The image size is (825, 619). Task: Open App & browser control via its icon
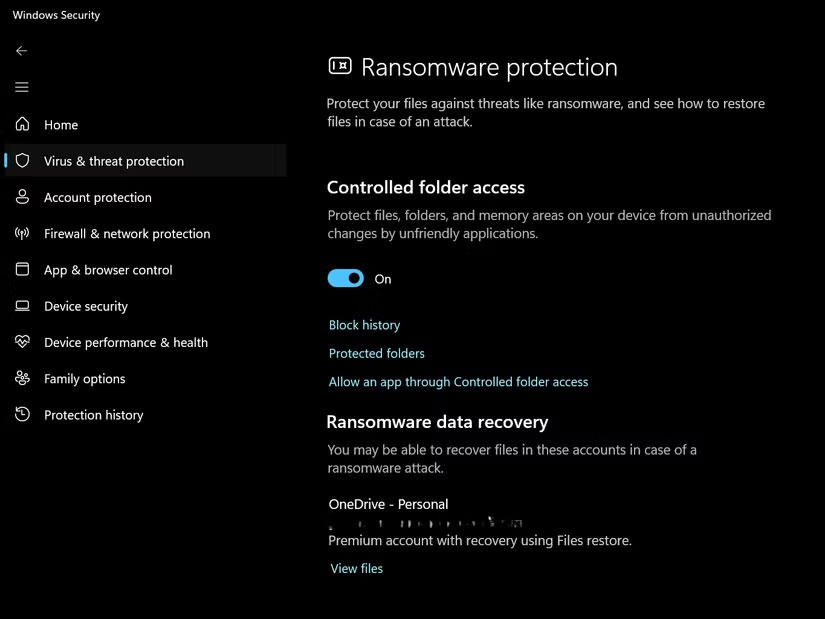click(x=21, y=269)
